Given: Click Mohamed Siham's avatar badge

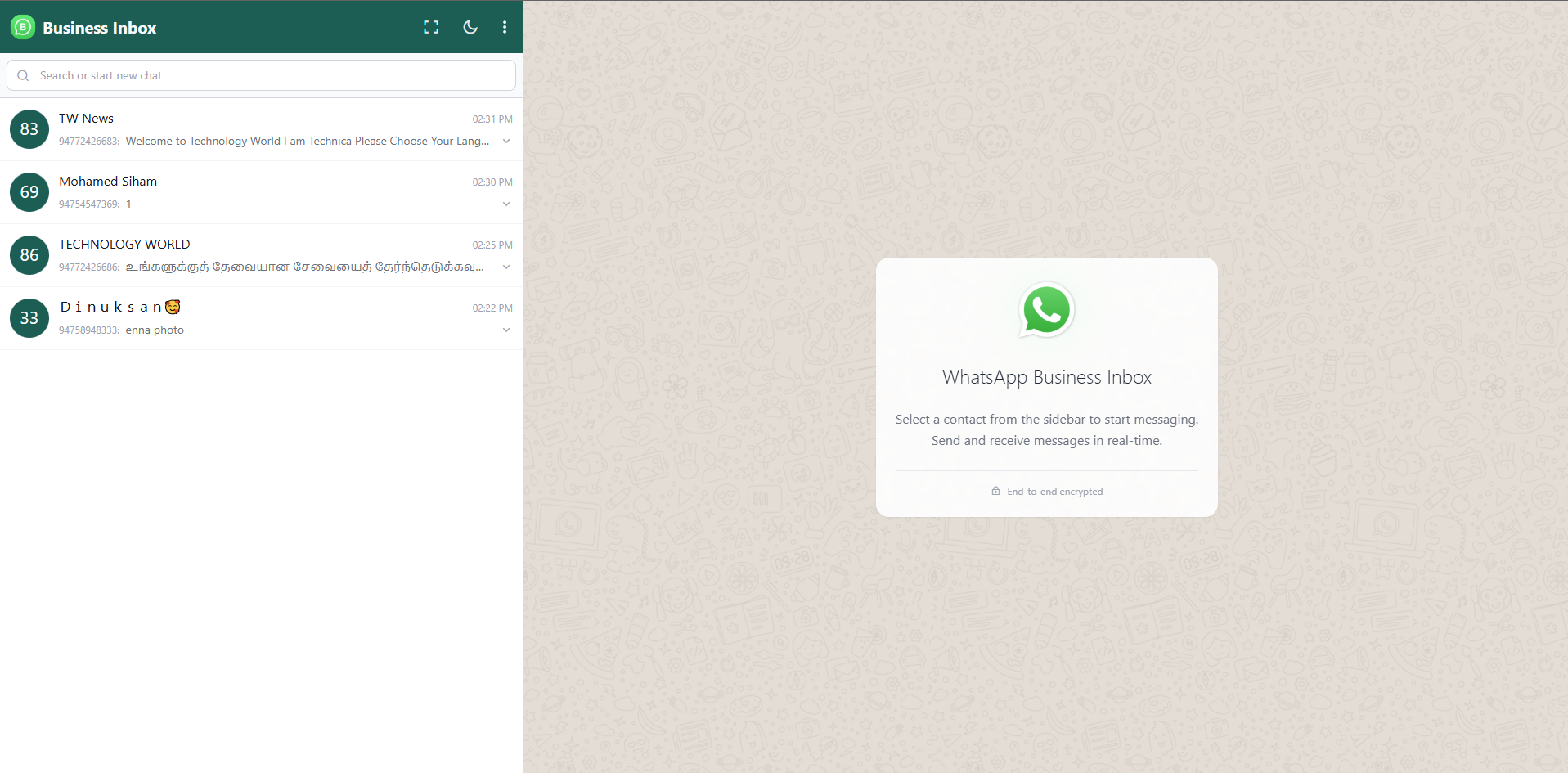Looking at the screenshot, I should point(29,192).
